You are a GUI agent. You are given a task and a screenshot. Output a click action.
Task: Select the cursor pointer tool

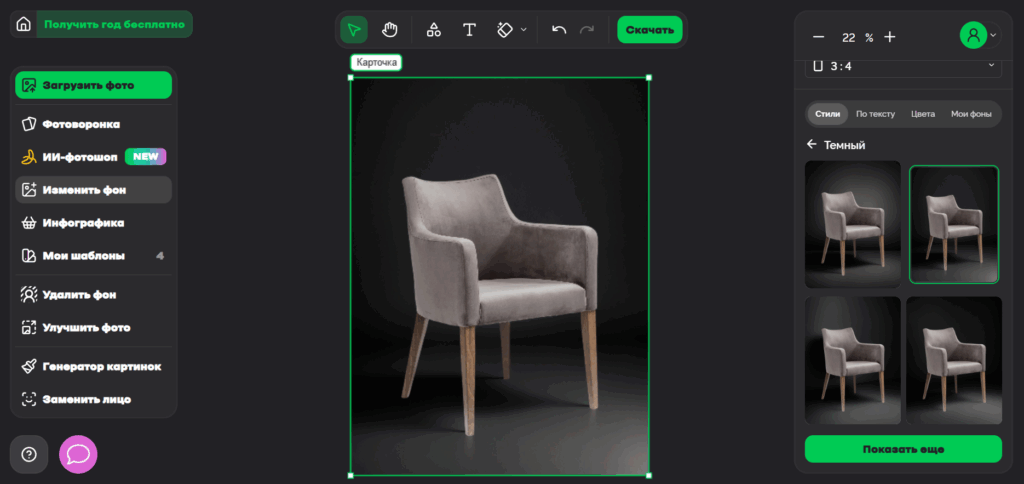pyautogui.click(x=354, y=30)
